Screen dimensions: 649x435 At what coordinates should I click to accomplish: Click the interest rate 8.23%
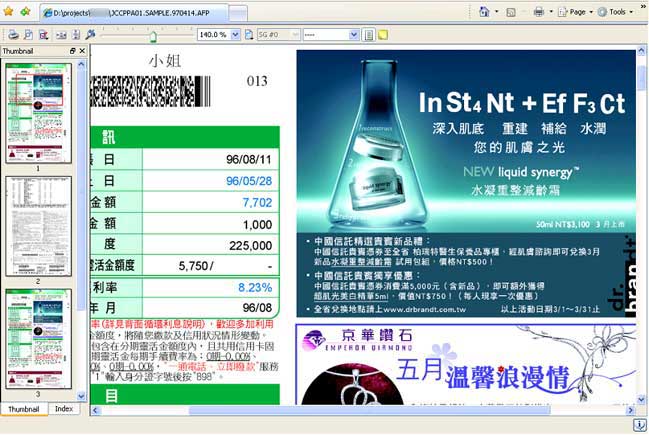255,287
